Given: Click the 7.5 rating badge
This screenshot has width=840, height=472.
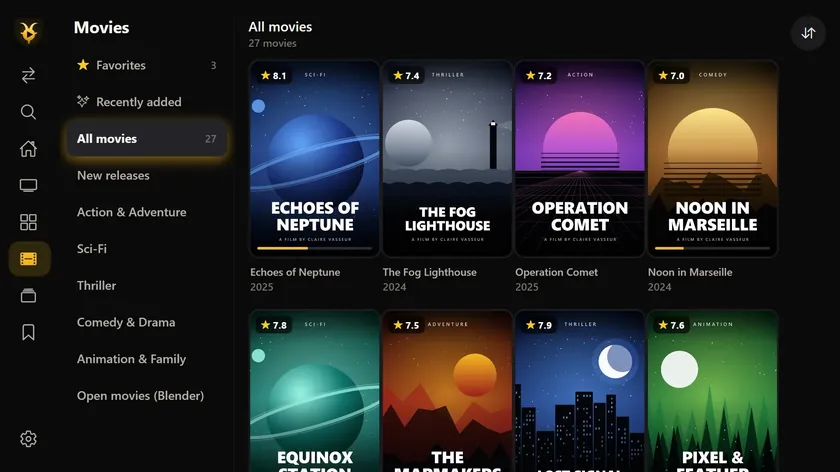Looking at the screenshot, I should tap(407, 325).
